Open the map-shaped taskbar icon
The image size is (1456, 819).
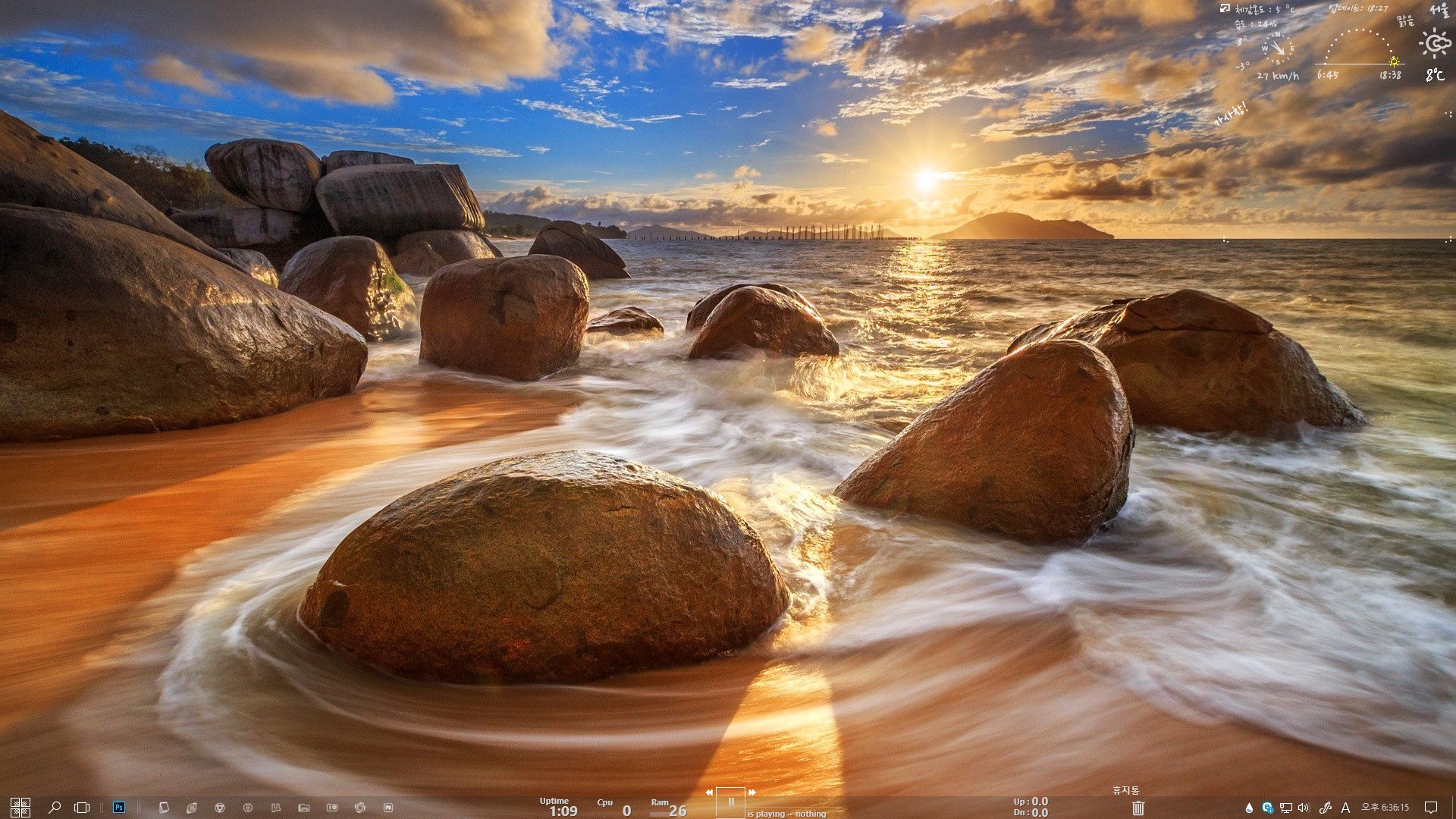[x=276, y=808]
